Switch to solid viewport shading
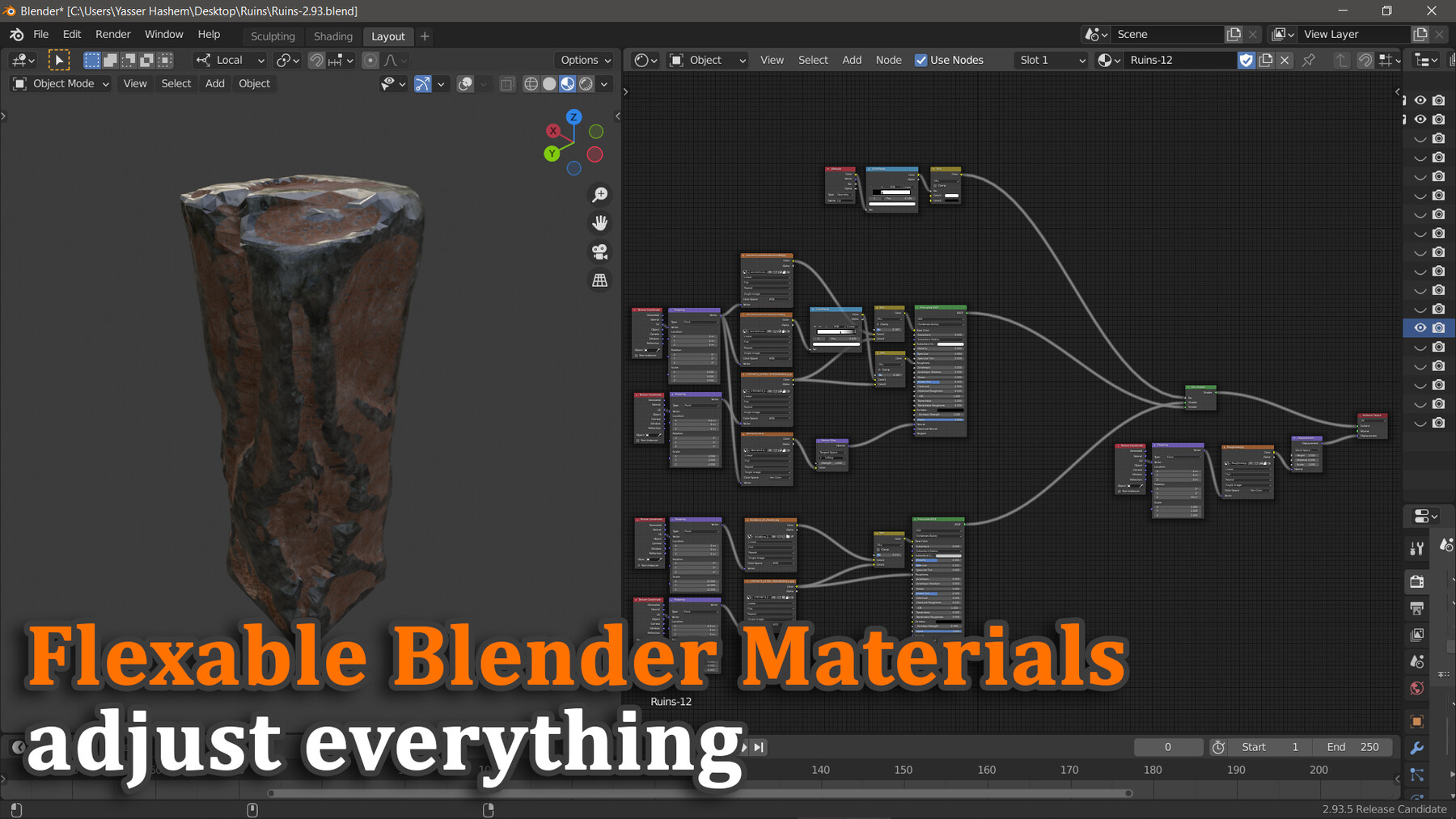Image resolution: width=1456 pixels, height=819 pixels. (549, 83)
